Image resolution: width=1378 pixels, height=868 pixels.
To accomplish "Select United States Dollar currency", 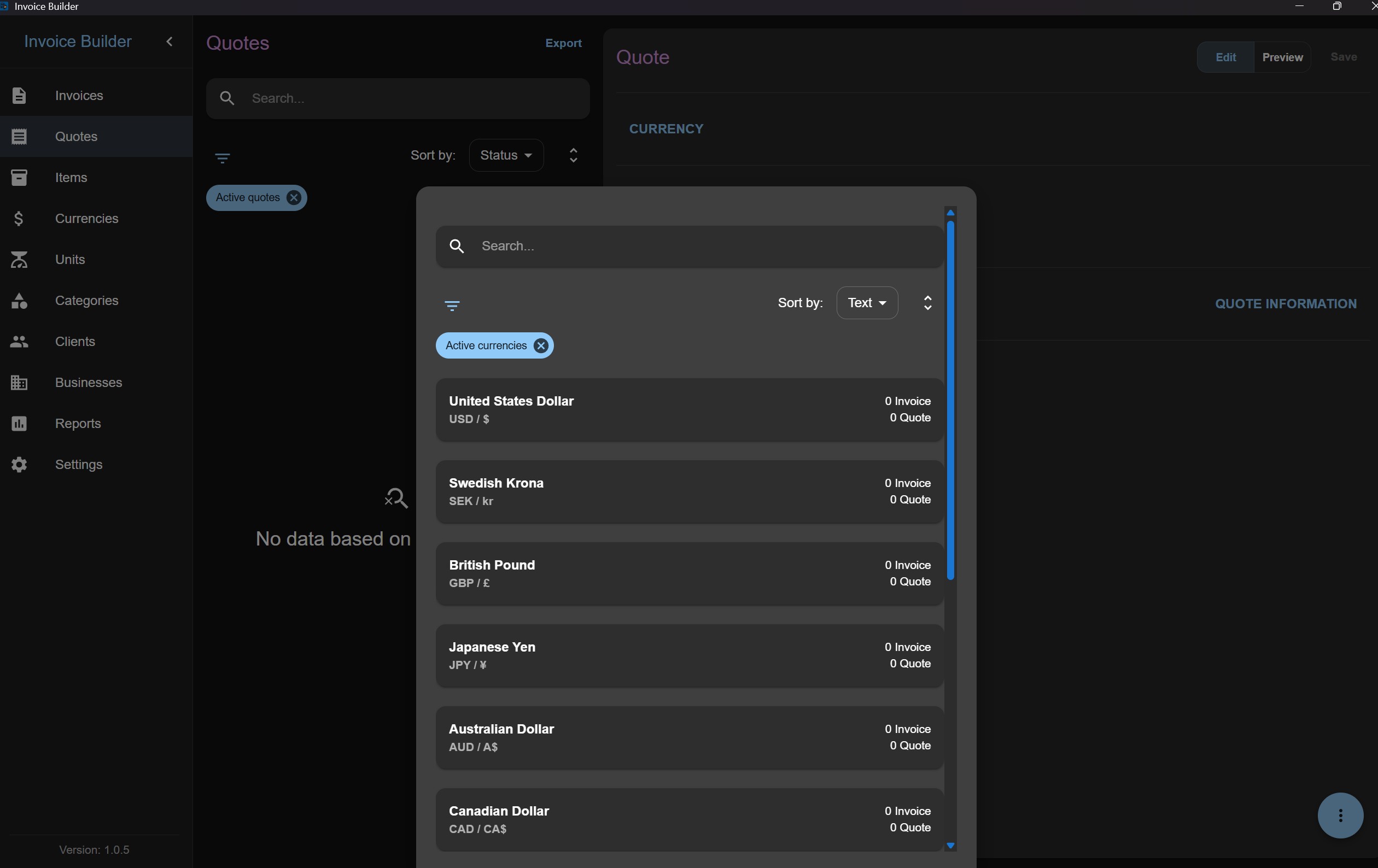I will click(x=689, y=410).
